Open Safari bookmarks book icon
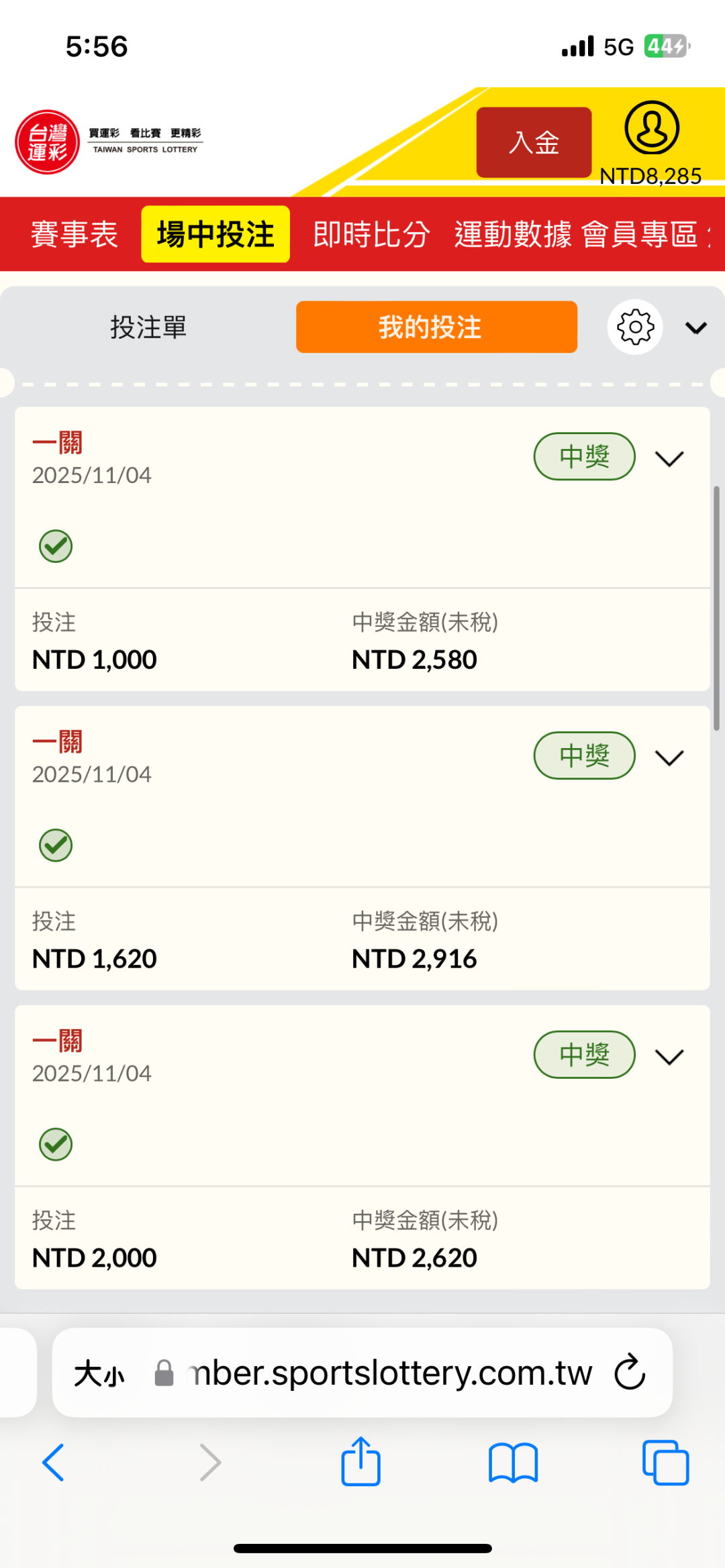 coord(513,1463)
